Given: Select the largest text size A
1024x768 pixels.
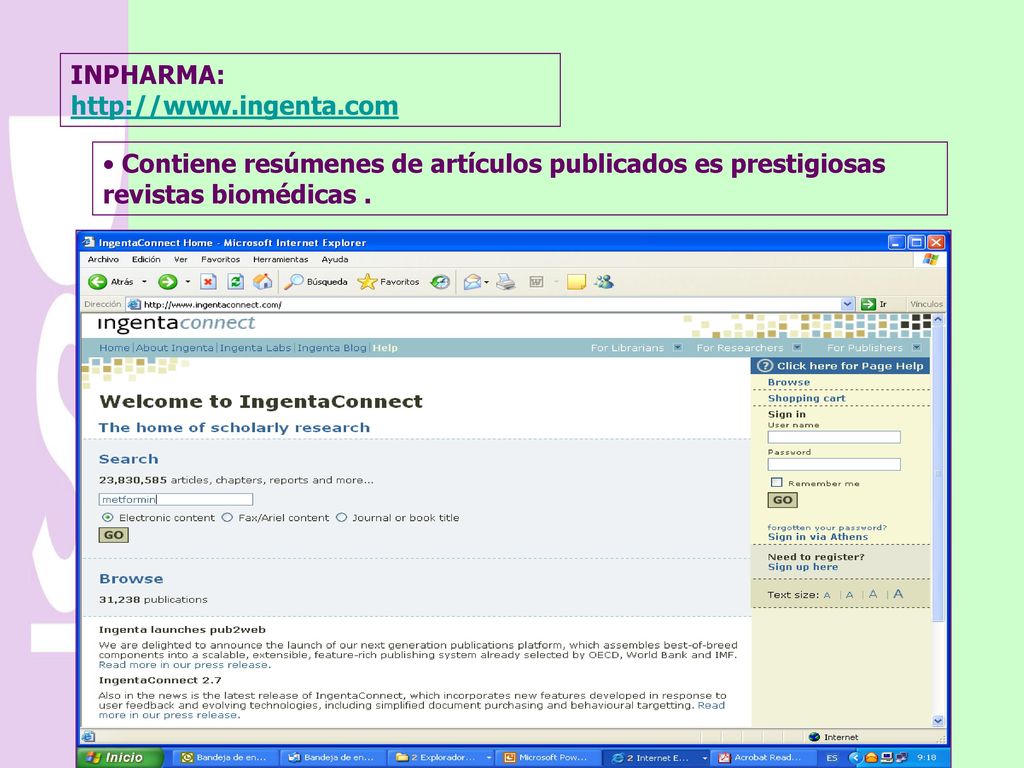Looking at the screenshot, I should [898, 594].
